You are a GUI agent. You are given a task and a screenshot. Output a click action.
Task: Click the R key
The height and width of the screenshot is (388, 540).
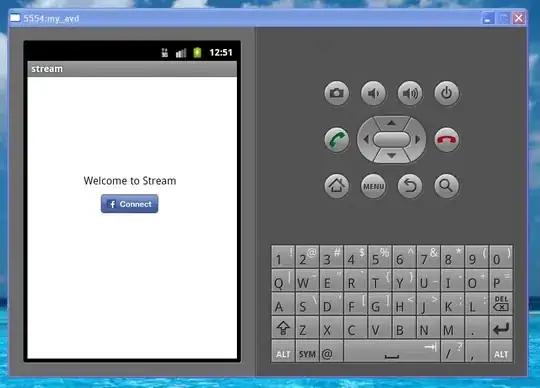(x=355, y=280)
